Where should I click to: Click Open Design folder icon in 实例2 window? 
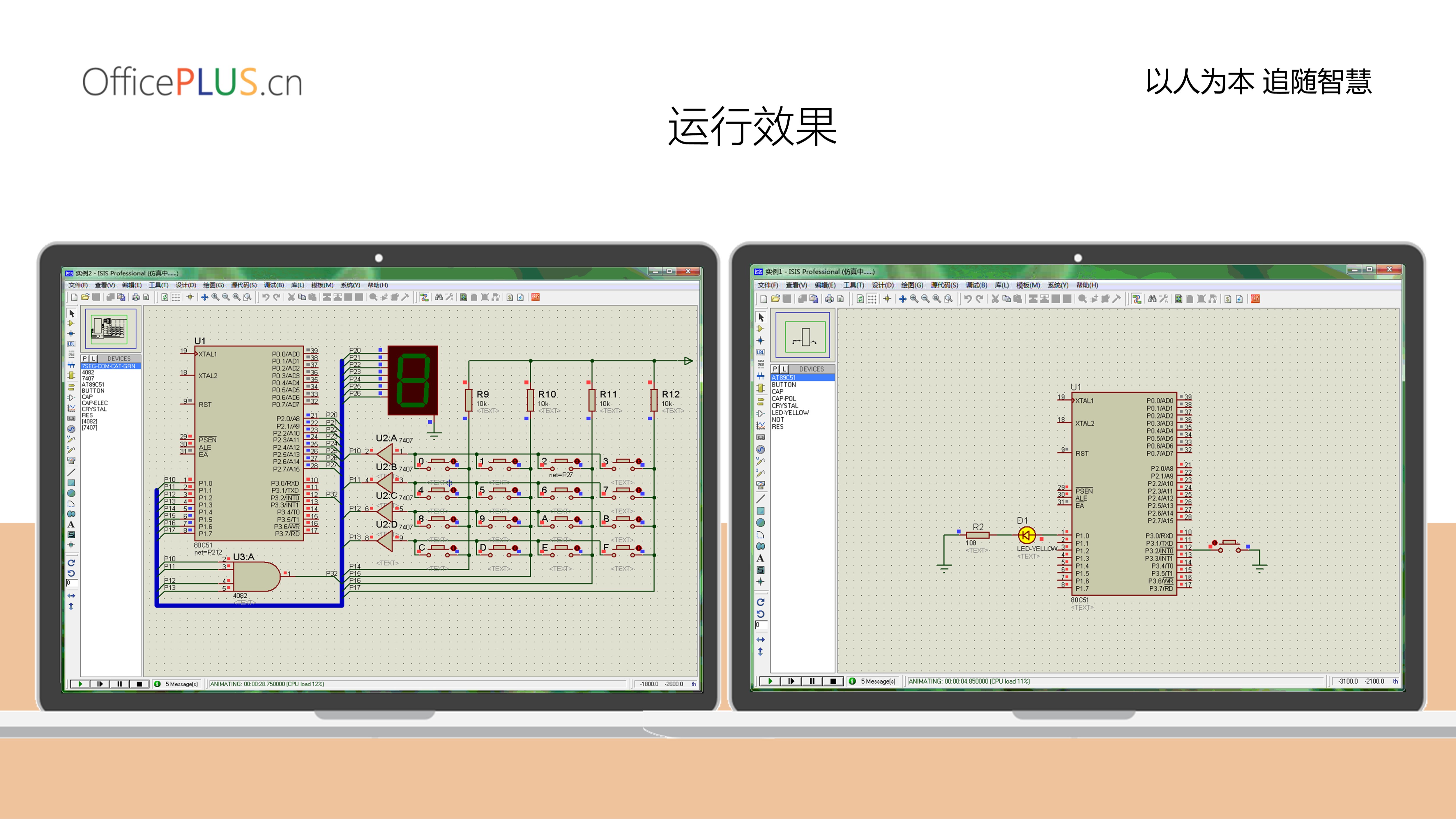pos(85,297)
